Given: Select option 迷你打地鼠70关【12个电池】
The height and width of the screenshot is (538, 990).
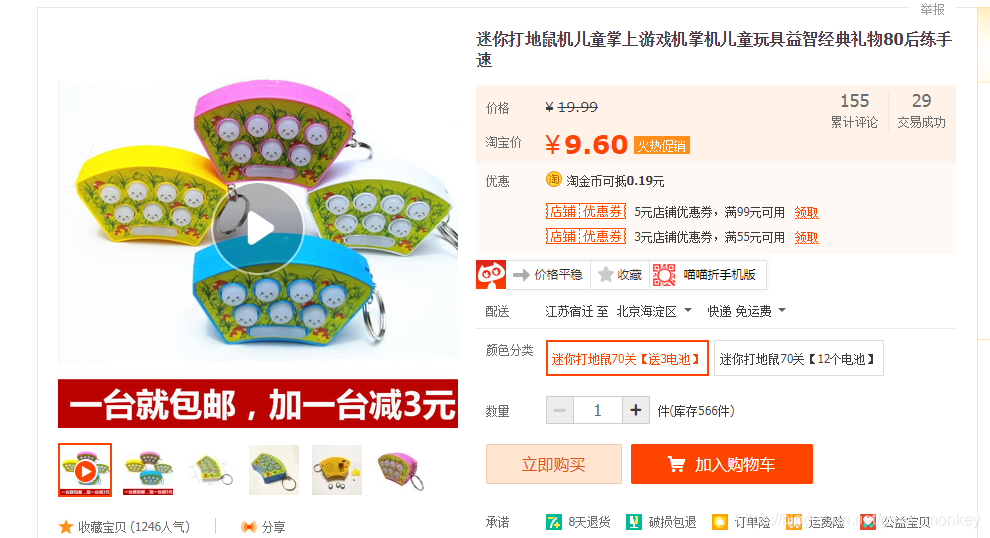Looking at the screenshot, I should click(799, 358).
